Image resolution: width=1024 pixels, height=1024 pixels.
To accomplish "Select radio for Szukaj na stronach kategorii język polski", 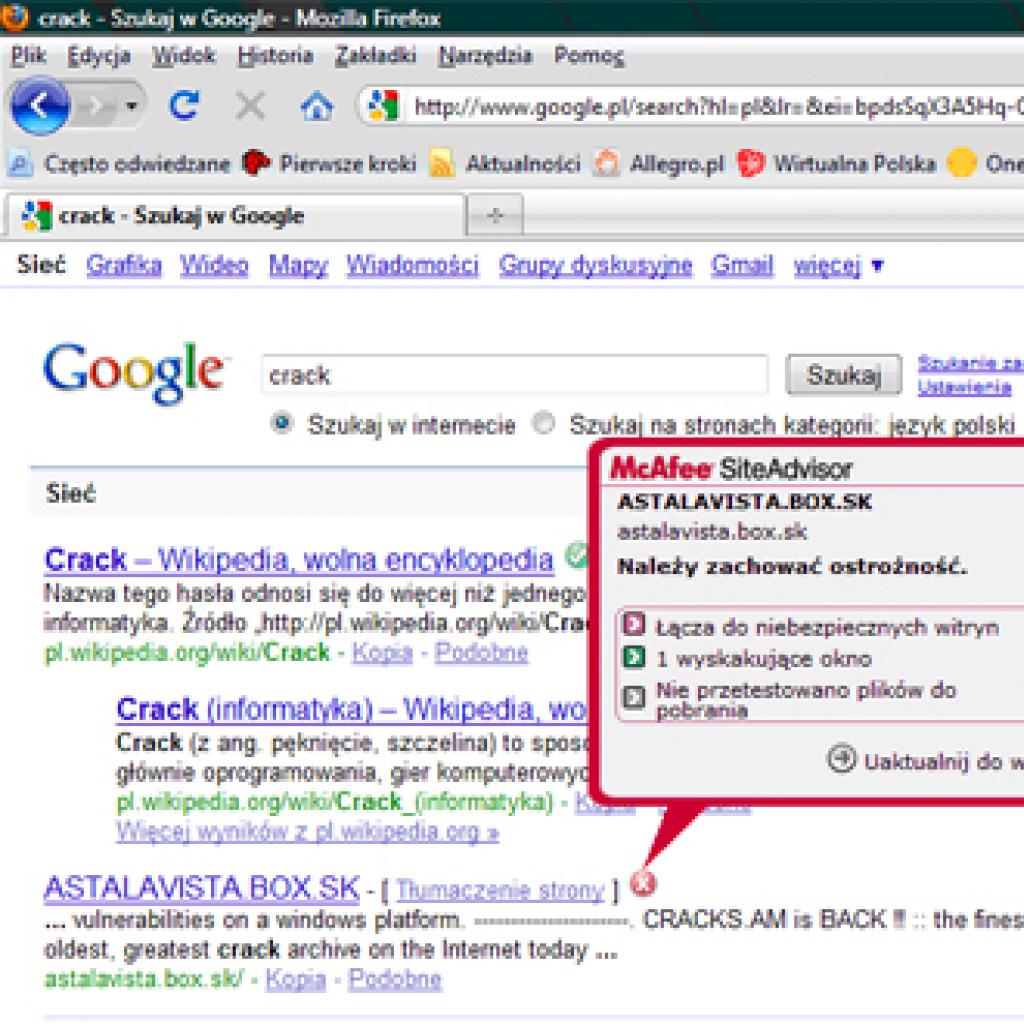I will (543, 423).
